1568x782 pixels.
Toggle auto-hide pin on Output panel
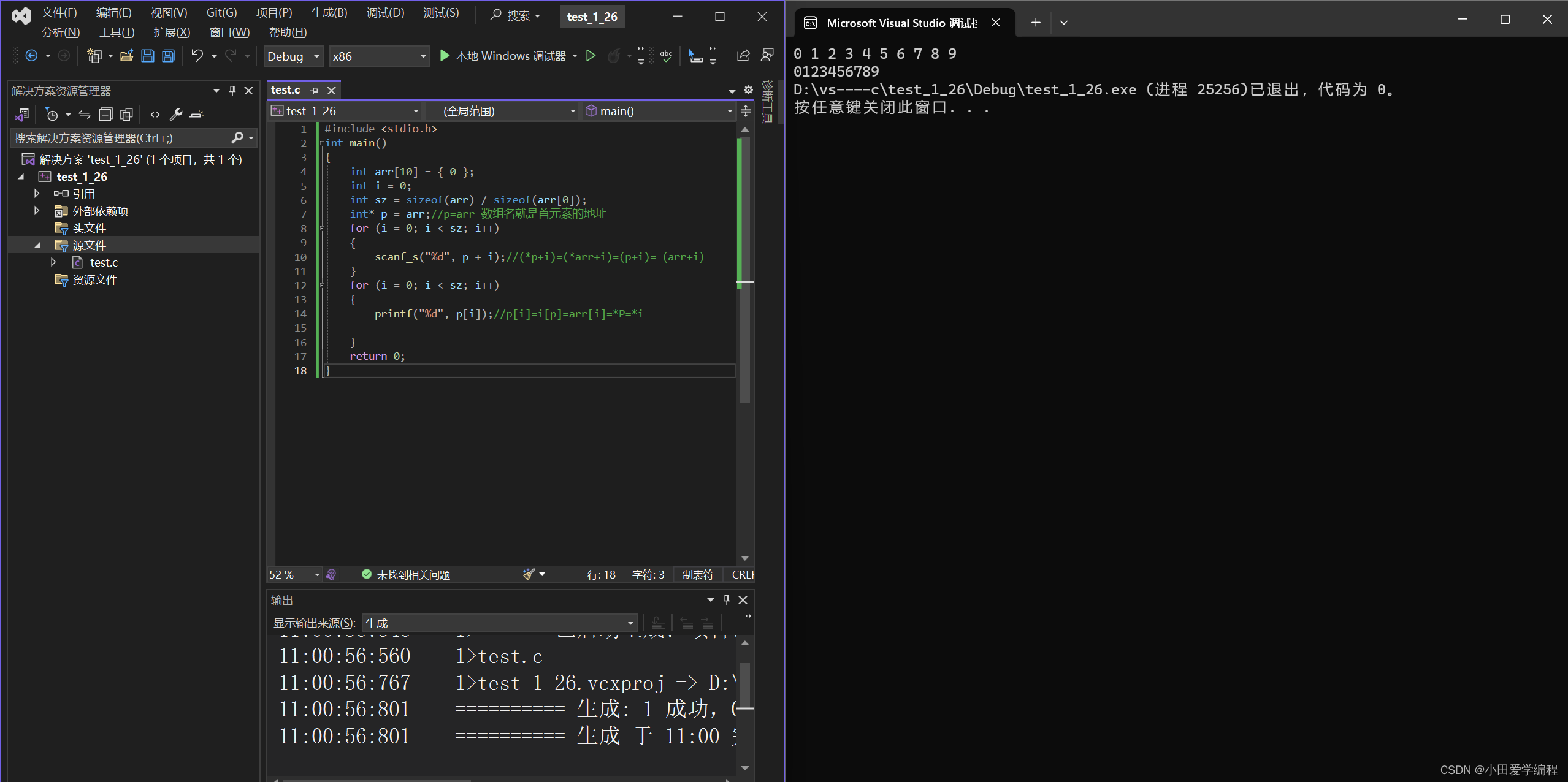pos(727,600)
